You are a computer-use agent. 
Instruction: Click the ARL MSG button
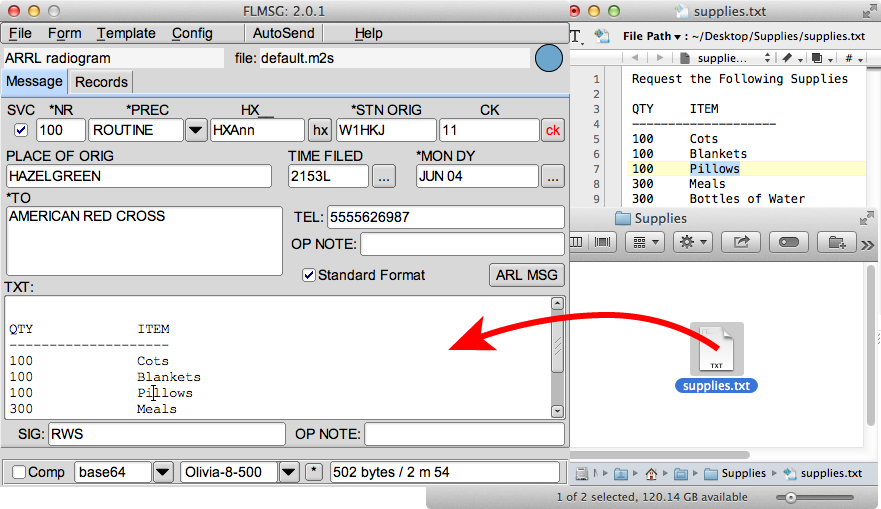pyautogui.click(x=526, y=275)
